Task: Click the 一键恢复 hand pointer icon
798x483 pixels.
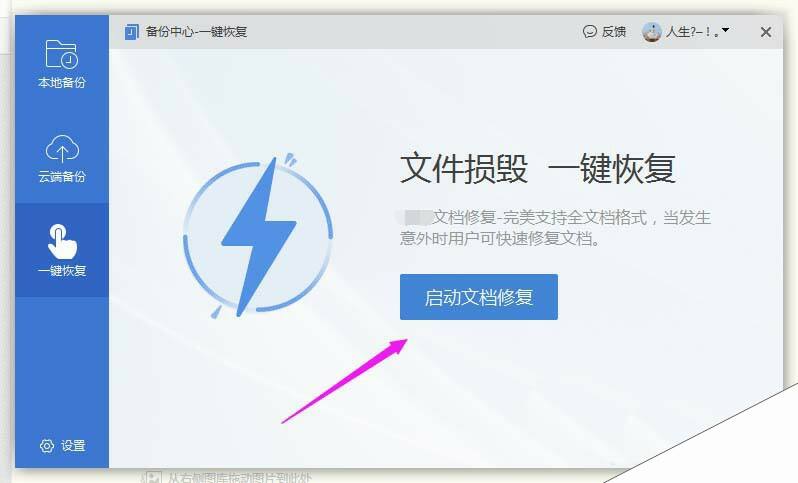Action: pos(62,242)
